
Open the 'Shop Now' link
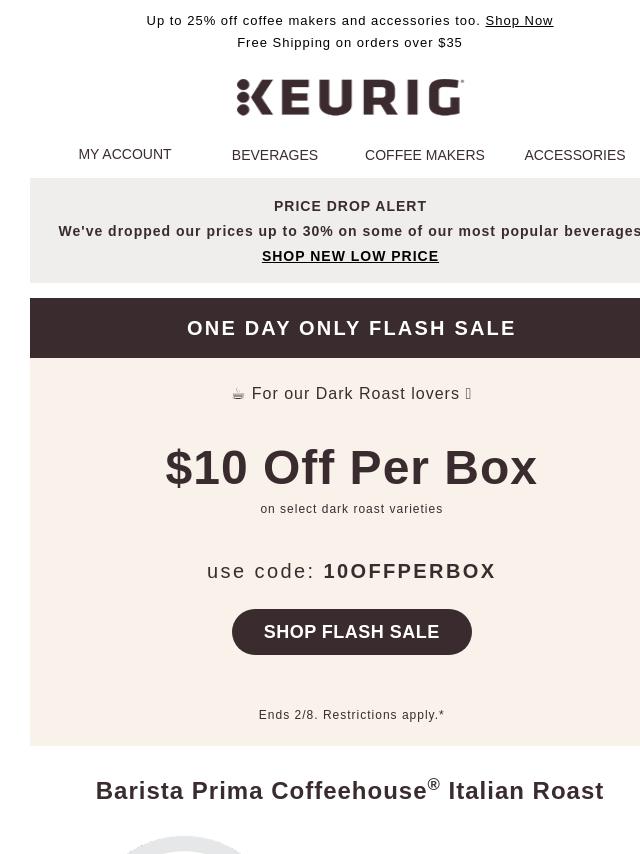[519, 21]
